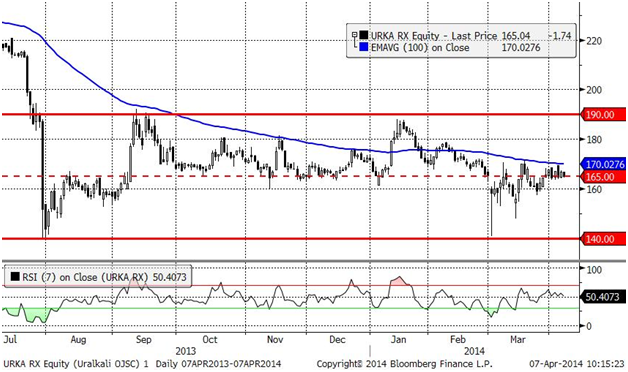The width and height of the screenshot is (628, 372).
Task: Click the 'Oct' month axis label
Action: 209,340
